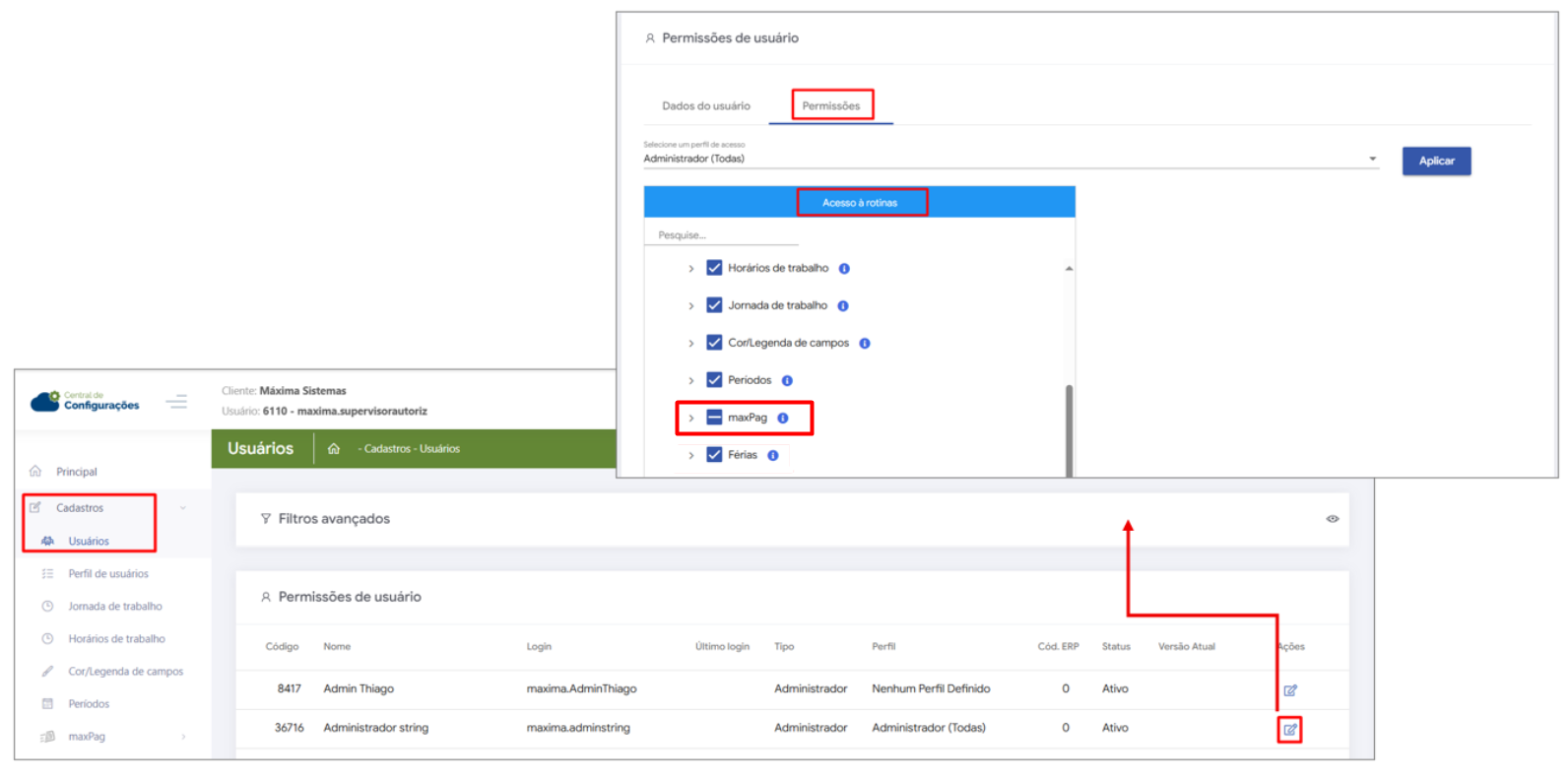The width and height of the screenshot is (1568, 781).
Task: Show filters using the eye icon
Action: click(1332, 519)
